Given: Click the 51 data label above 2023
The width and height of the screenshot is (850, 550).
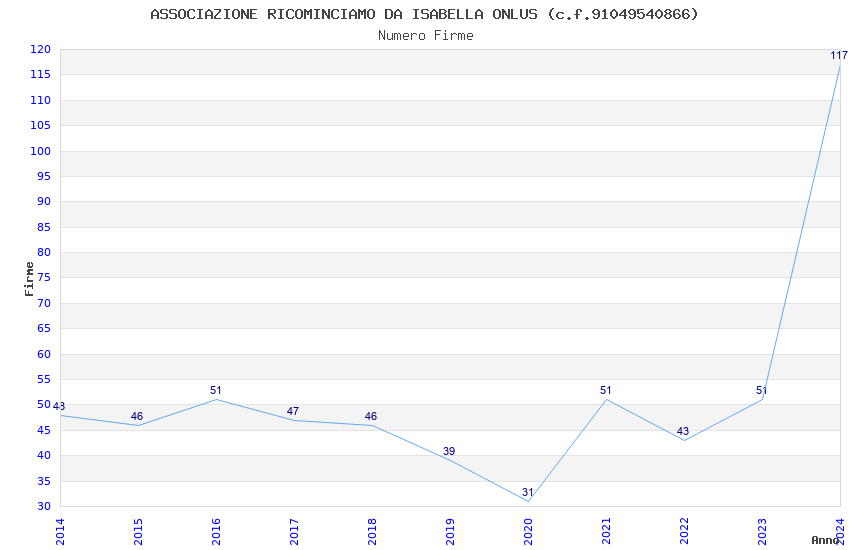Looking at the screenshot, I should click(x=762, y=390).
